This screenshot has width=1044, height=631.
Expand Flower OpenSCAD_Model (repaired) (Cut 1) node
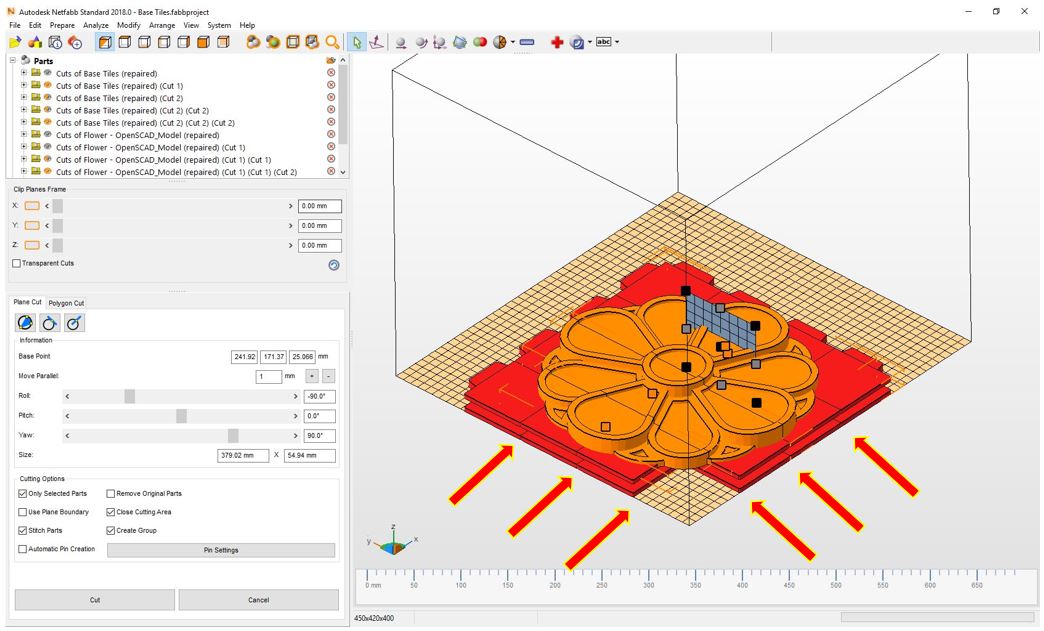[24, 147]
